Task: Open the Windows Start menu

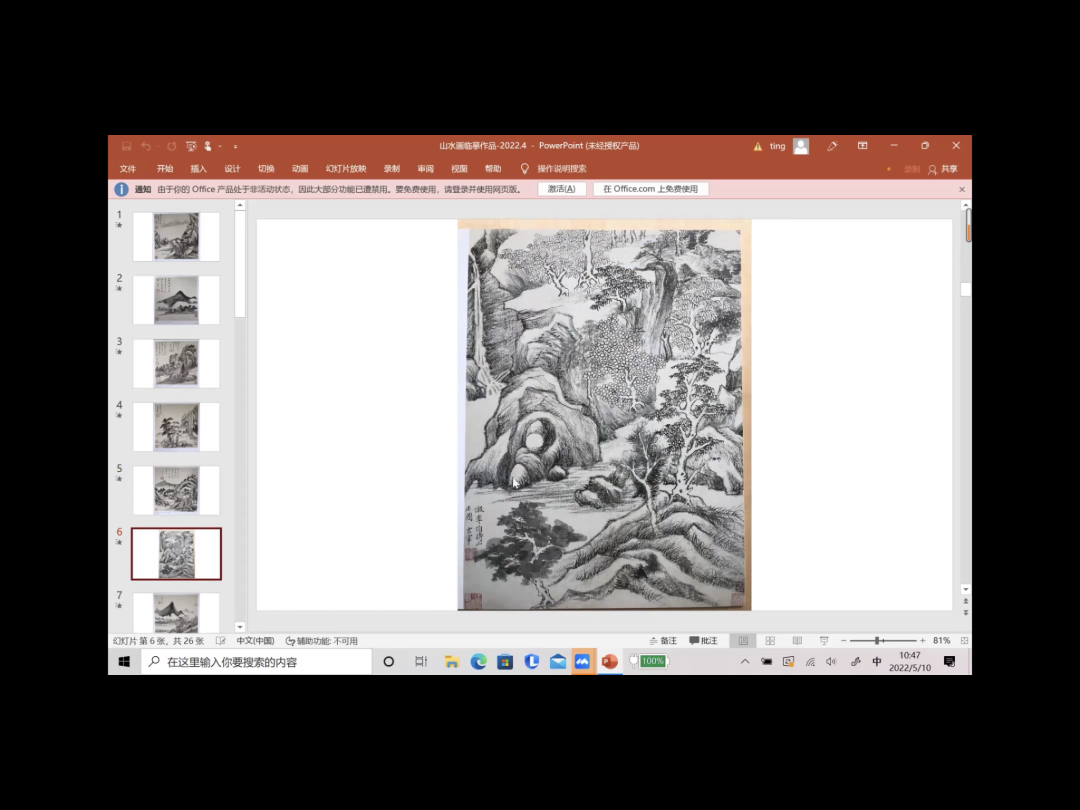Action: [124, 662]
